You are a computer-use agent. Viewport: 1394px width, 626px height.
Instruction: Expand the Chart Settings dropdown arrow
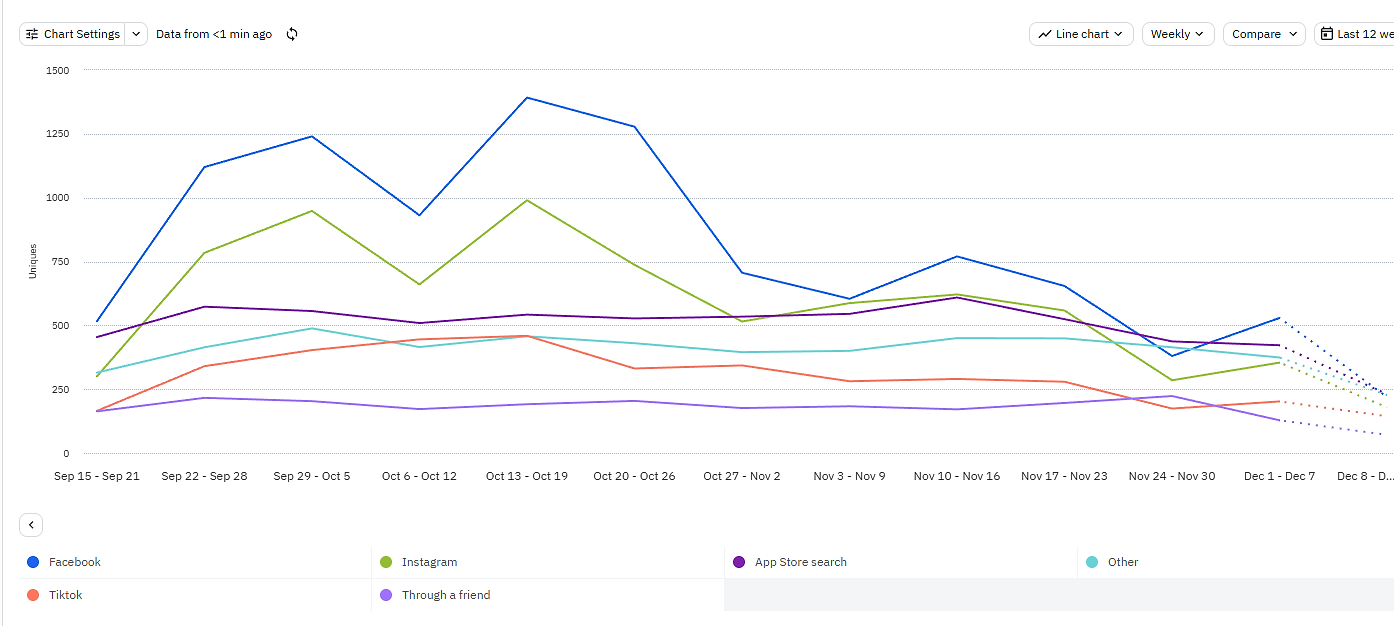coord(136,34)
